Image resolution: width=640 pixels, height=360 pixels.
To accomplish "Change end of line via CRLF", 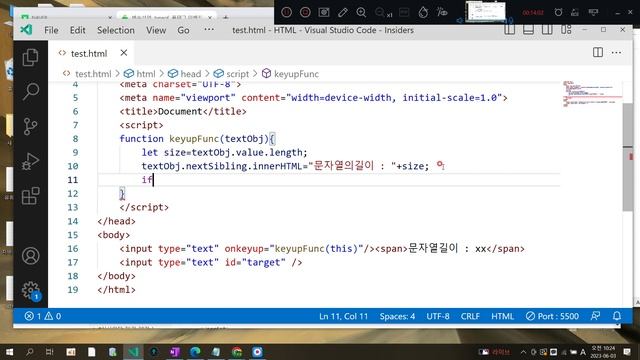I will tap(470, 316).
